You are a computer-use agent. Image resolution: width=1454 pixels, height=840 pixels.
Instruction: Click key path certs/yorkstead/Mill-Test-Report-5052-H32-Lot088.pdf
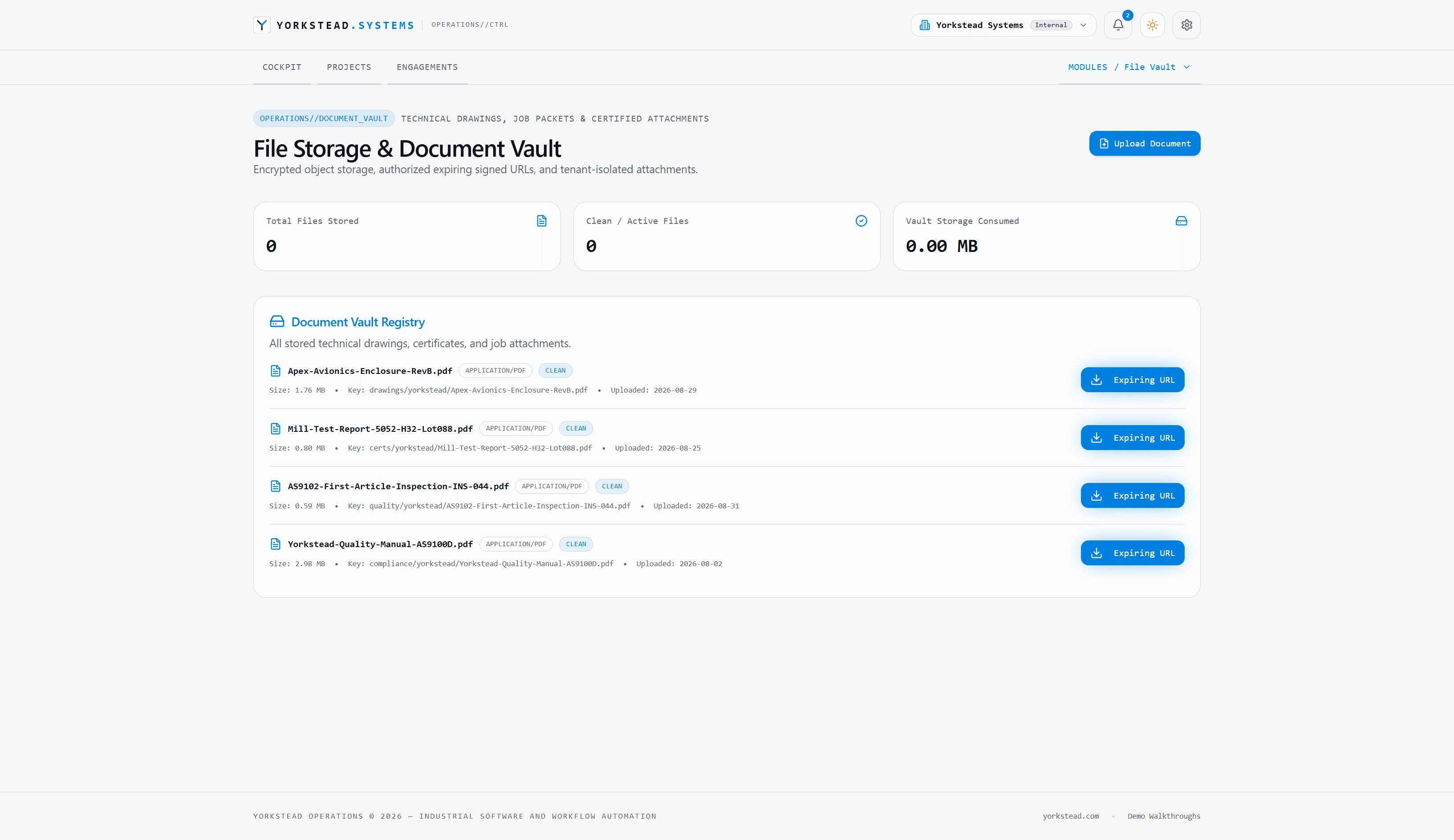point(480,448)
